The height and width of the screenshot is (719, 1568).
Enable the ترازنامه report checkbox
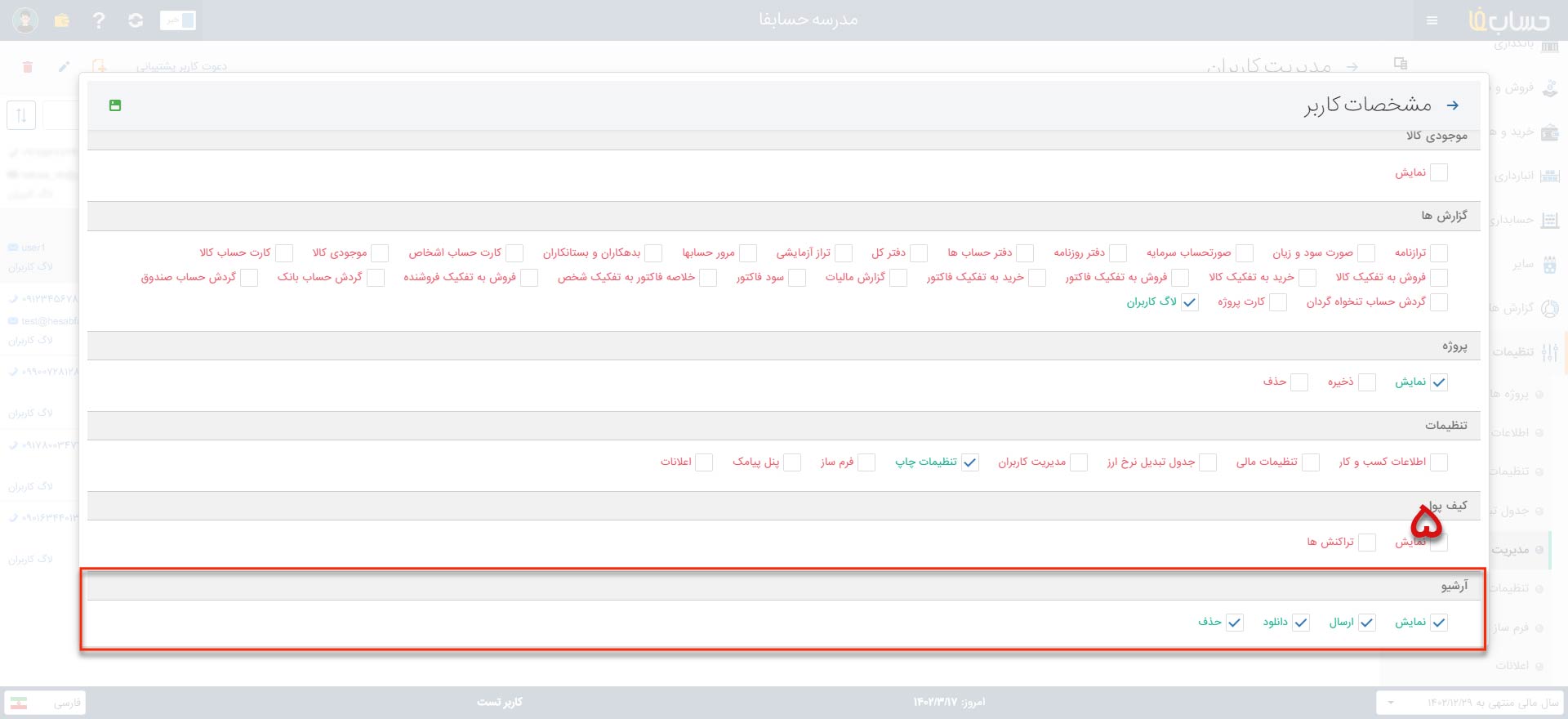1438,253
